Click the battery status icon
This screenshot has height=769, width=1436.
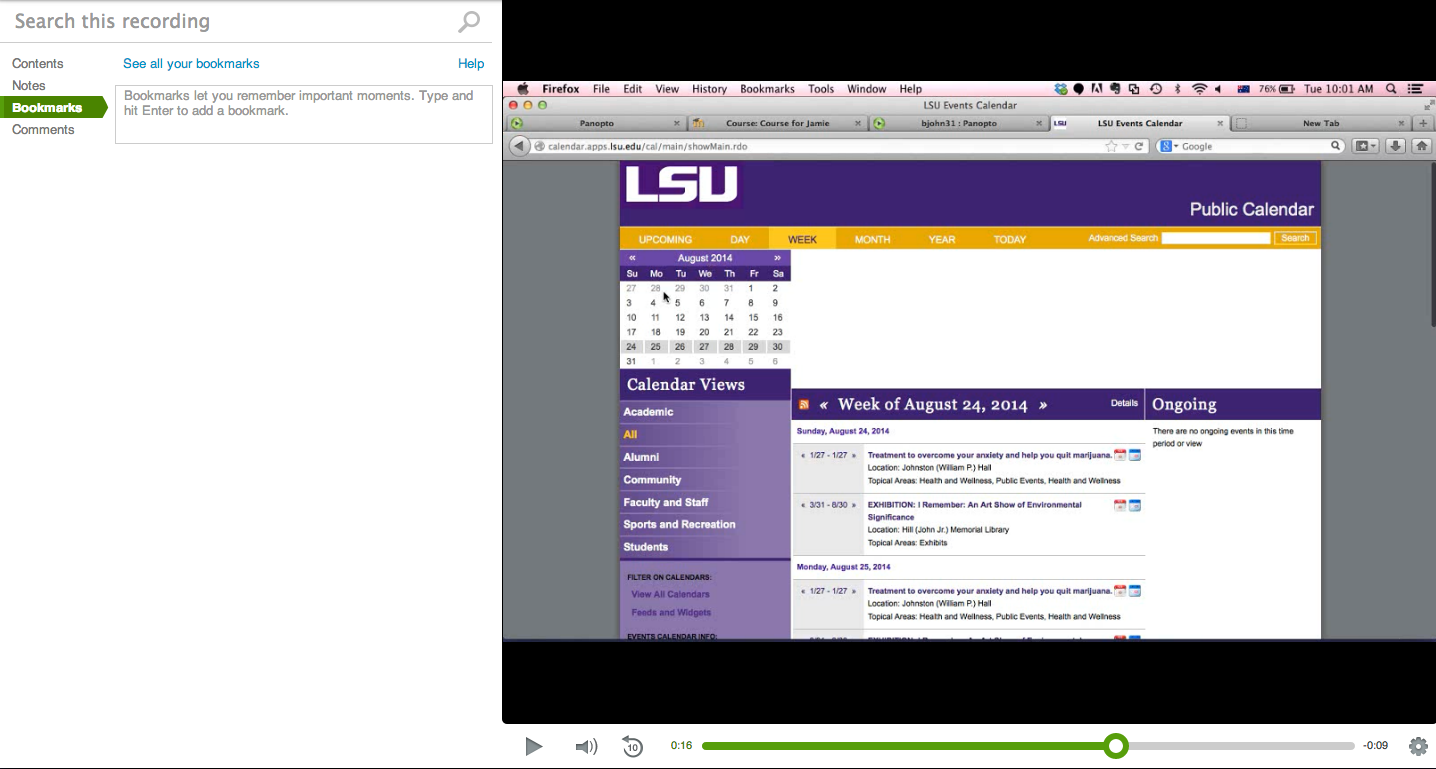(1287, 89)
